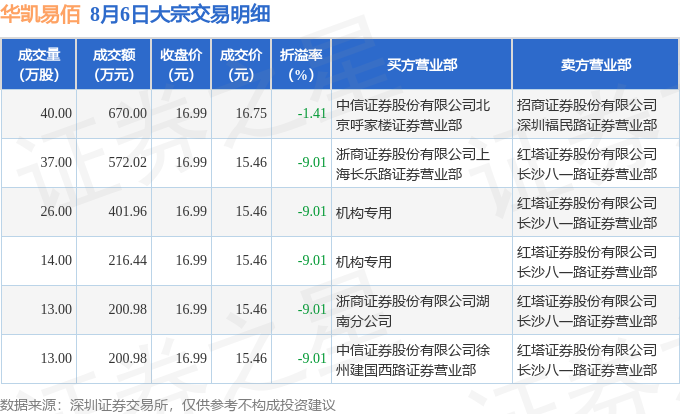Select buyer 浙商证券湖南分公司
This screenshot has height=414, width=680.
(x=413, y=311)
